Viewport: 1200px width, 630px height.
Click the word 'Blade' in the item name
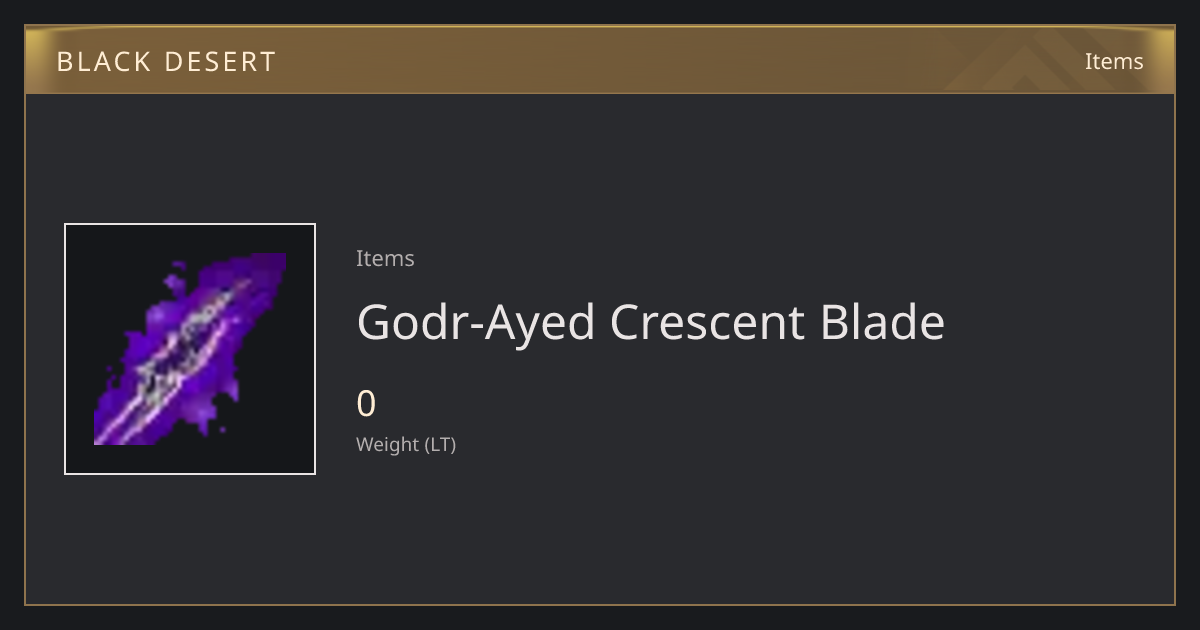click(x=882, y=322)
